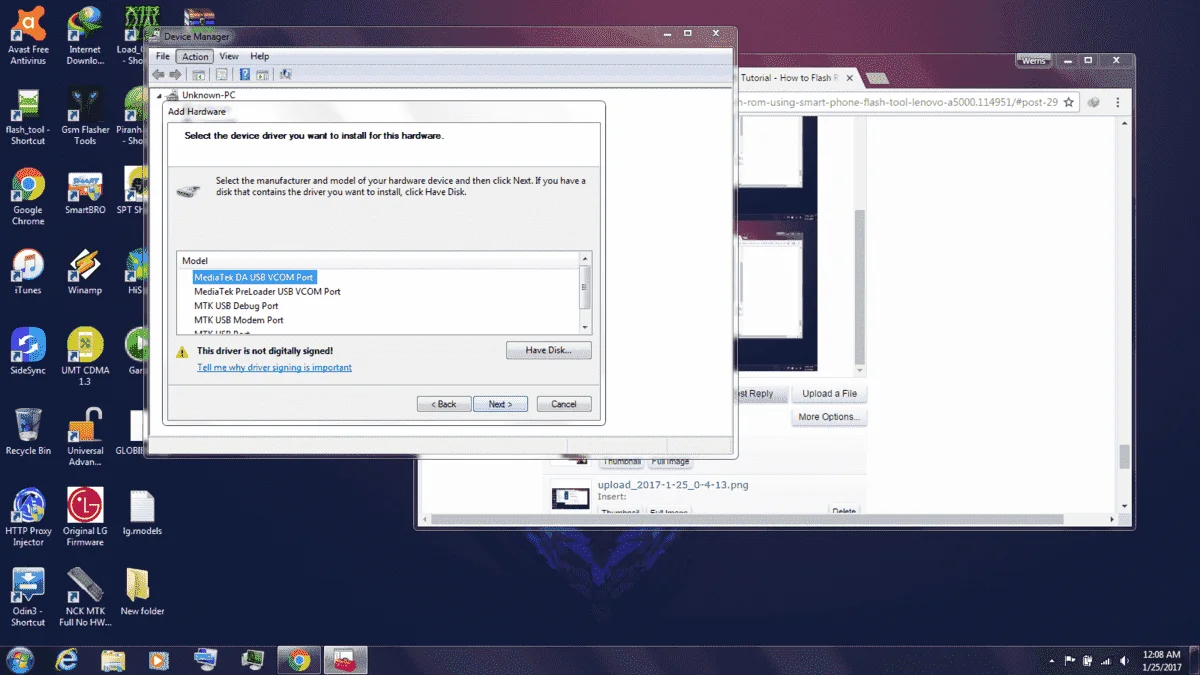The height and width of the screenshot is (675, 1200).
Task: Open SmartBRO desktop icon
Action: [85, 192]
